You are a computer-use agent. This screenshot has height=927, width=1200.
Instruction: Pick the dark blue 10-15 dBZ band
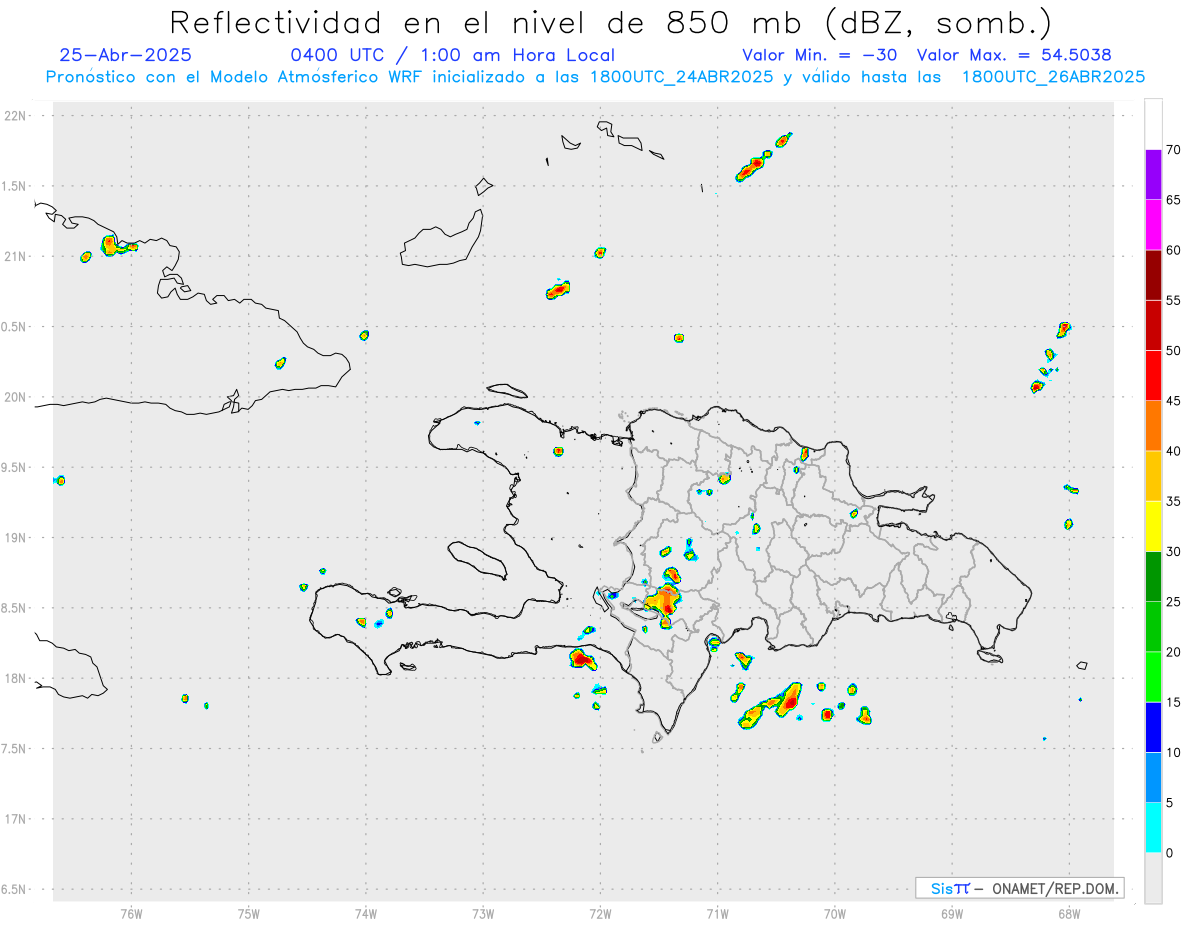[x=1153, y=727]
